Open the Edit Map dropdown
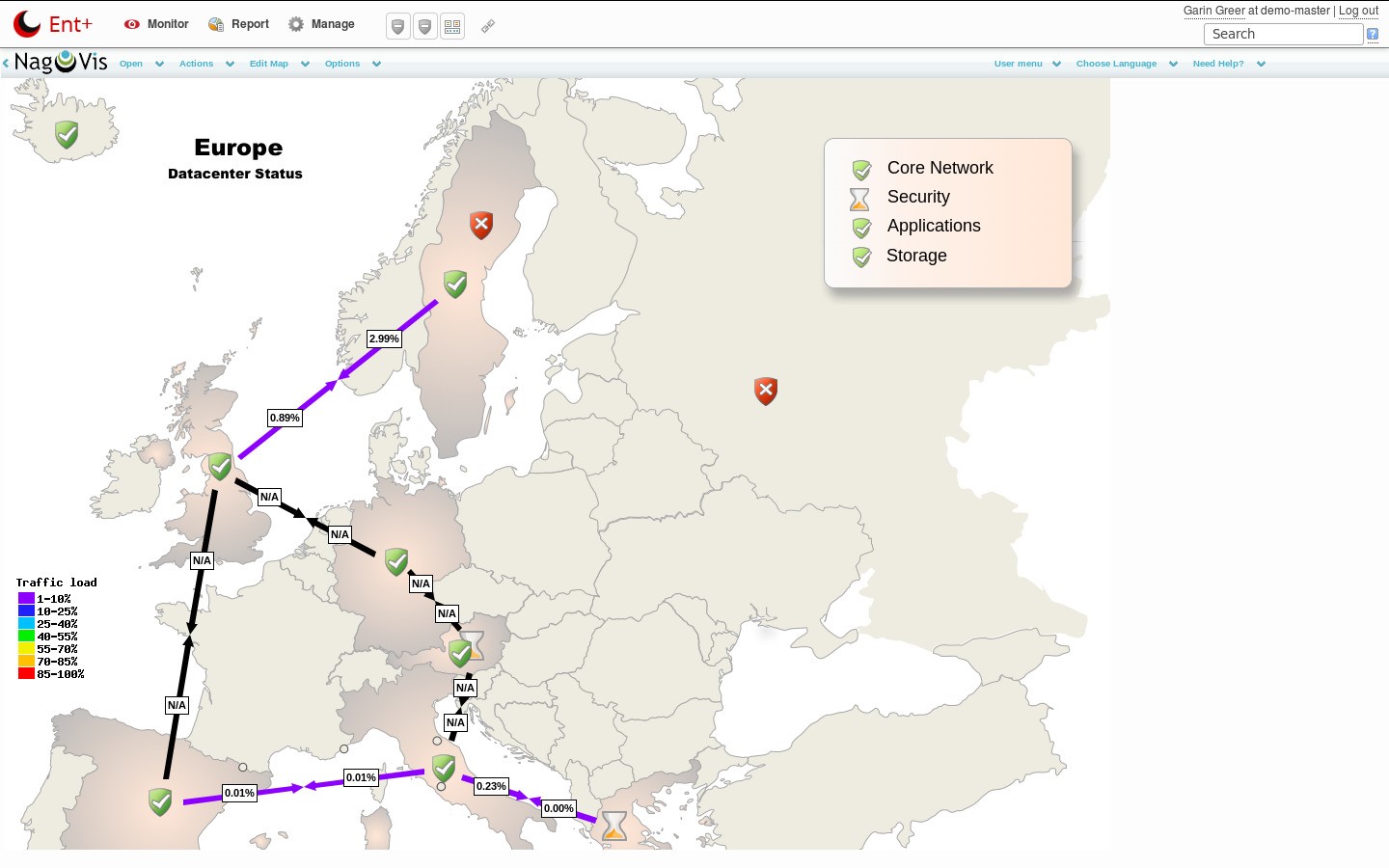This screenshot has height=868, width=1389. (x=278, y=64)
